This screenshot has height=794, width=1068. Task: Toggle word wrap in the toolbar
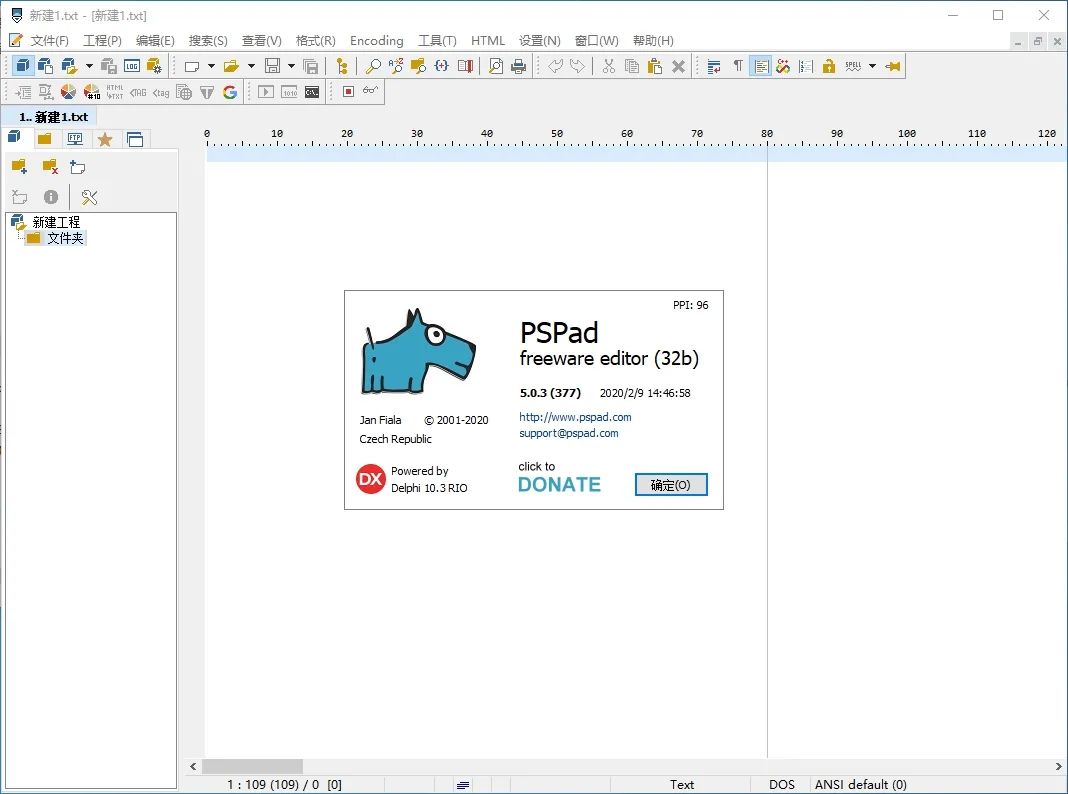(x=712, y=65)
